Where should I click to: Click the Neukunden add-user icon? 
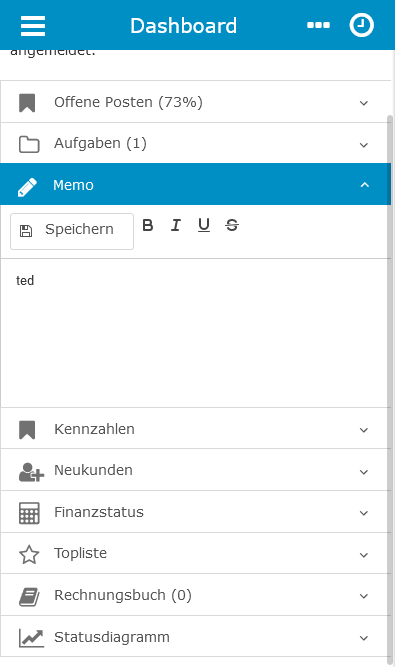click(x=31, y=472)
